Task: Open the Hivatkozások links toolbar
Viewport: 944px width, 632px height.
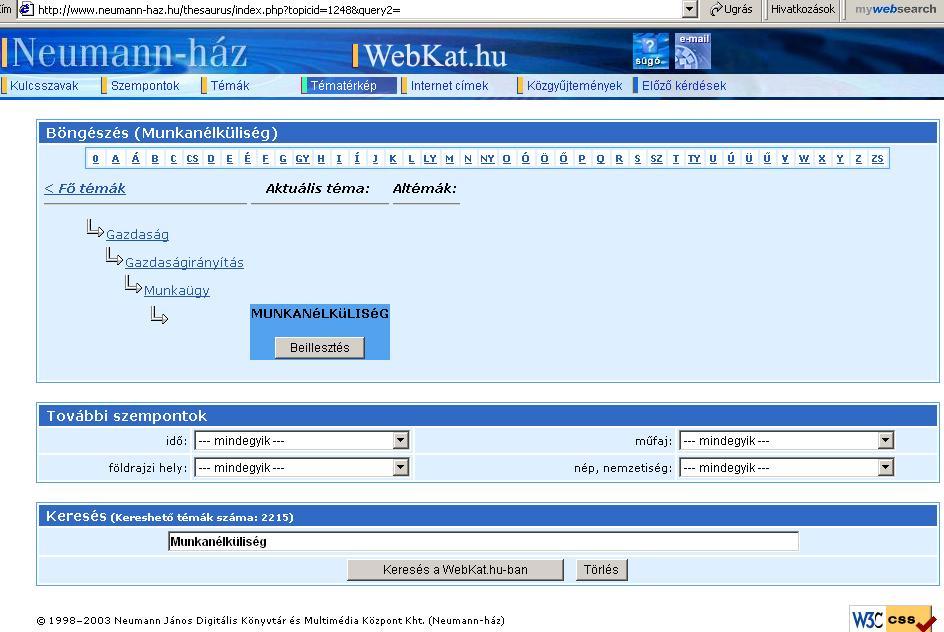Action: click(803, 9)
